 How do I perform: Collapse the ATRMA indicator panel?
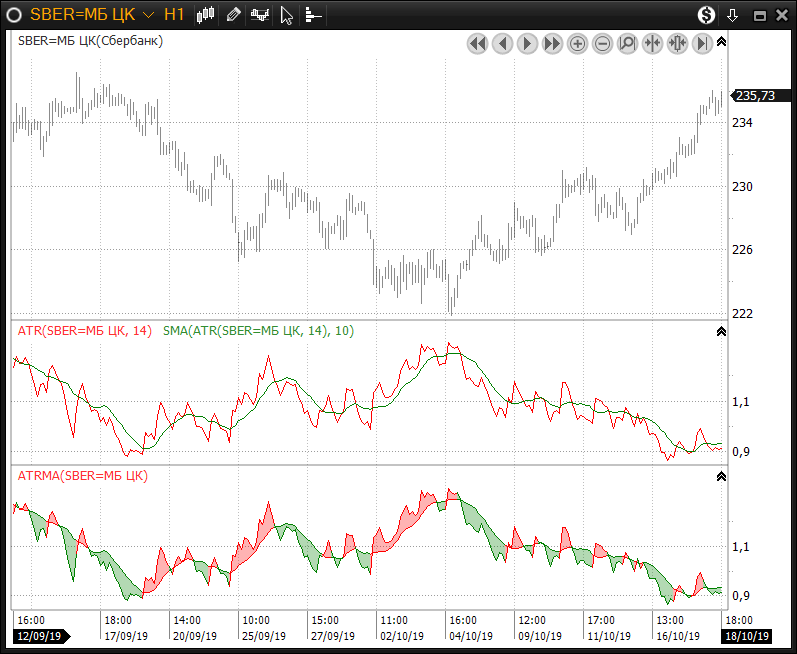721,477
